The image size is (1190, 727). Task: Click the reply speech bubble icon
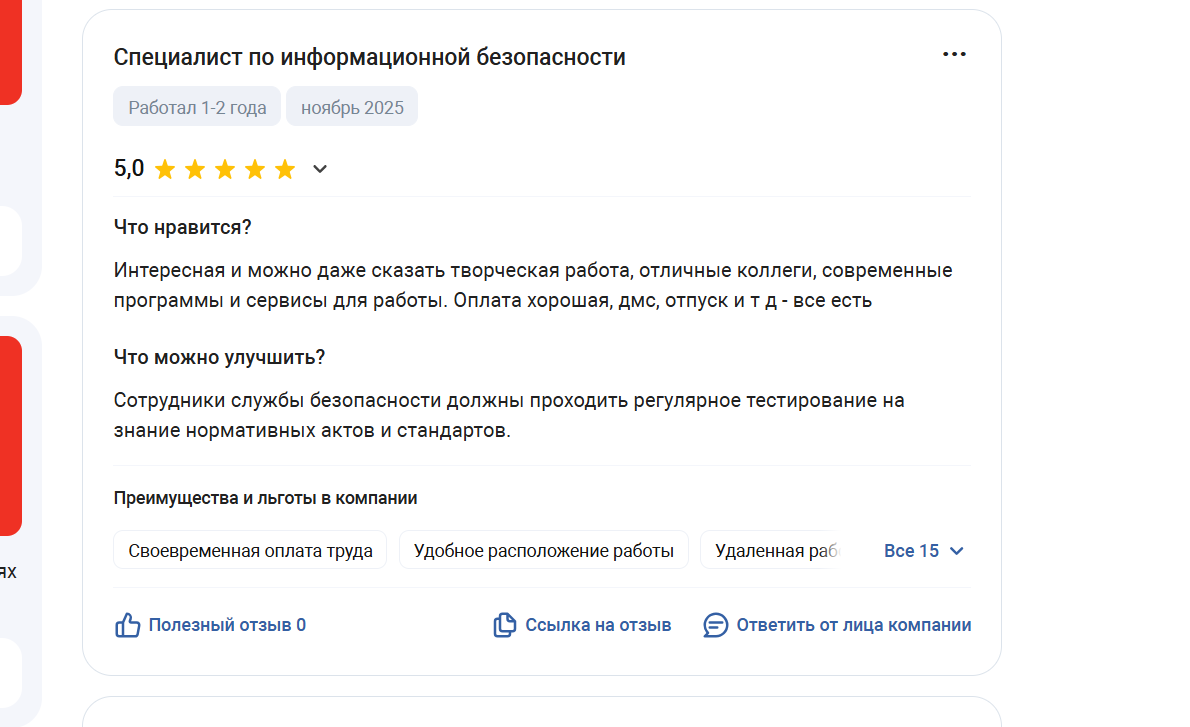pyautogui.click(x=715, y=626)
